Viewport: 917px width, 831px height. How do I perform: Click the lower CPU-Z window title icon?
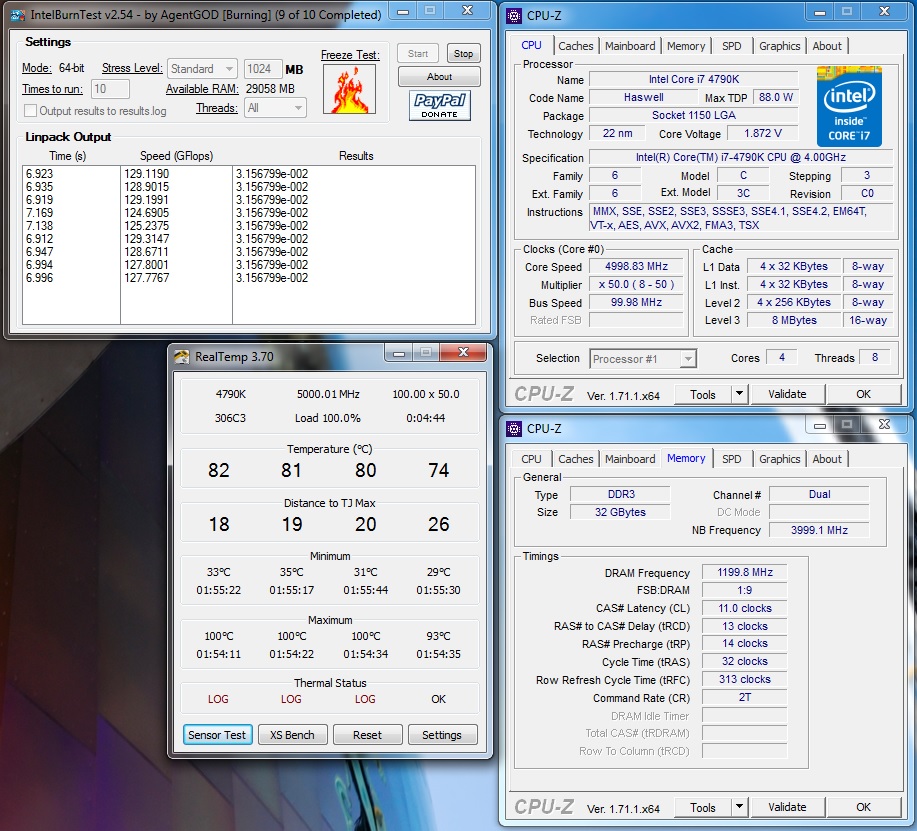coord(514,429)
